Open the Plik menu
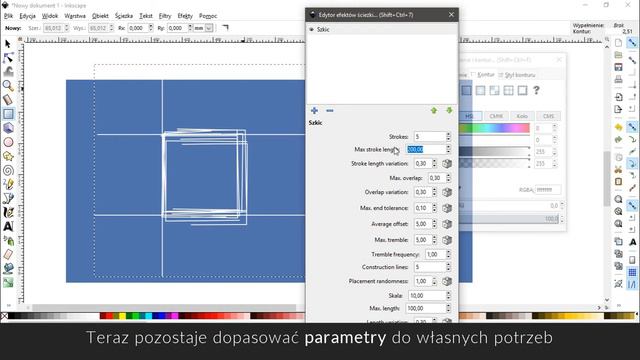The width and height of the screenshot is (640, 360). 9,16
